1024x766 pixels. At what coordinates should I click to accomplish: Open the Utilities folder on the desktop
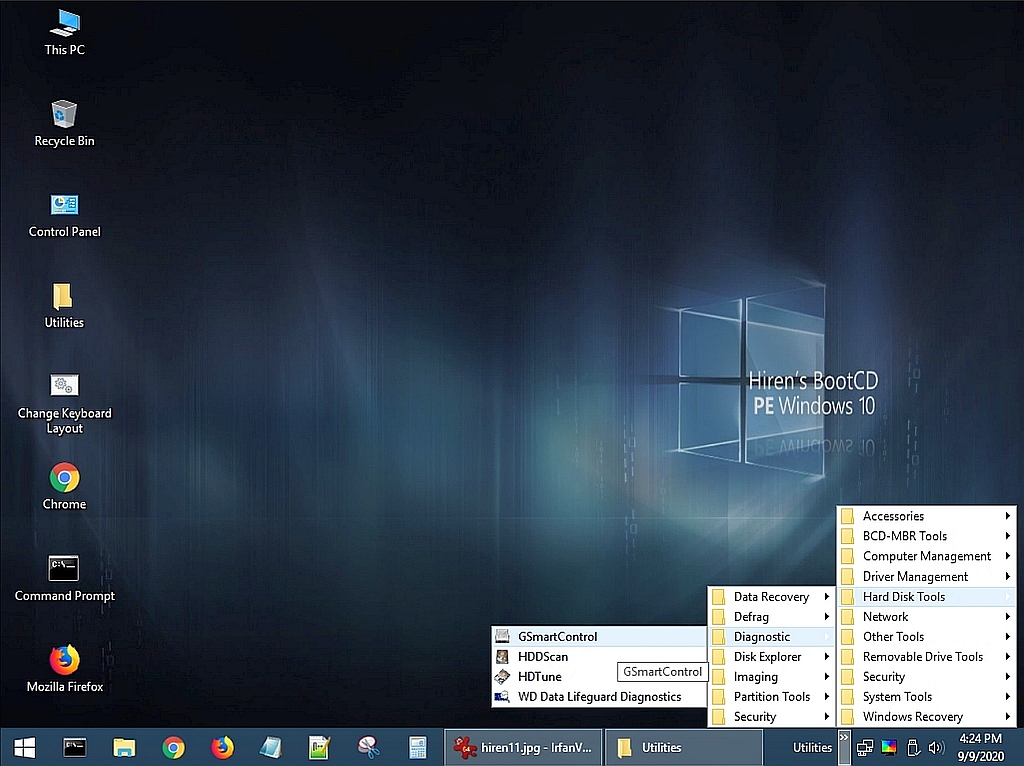pyautogui.click(x=64, y=306)
